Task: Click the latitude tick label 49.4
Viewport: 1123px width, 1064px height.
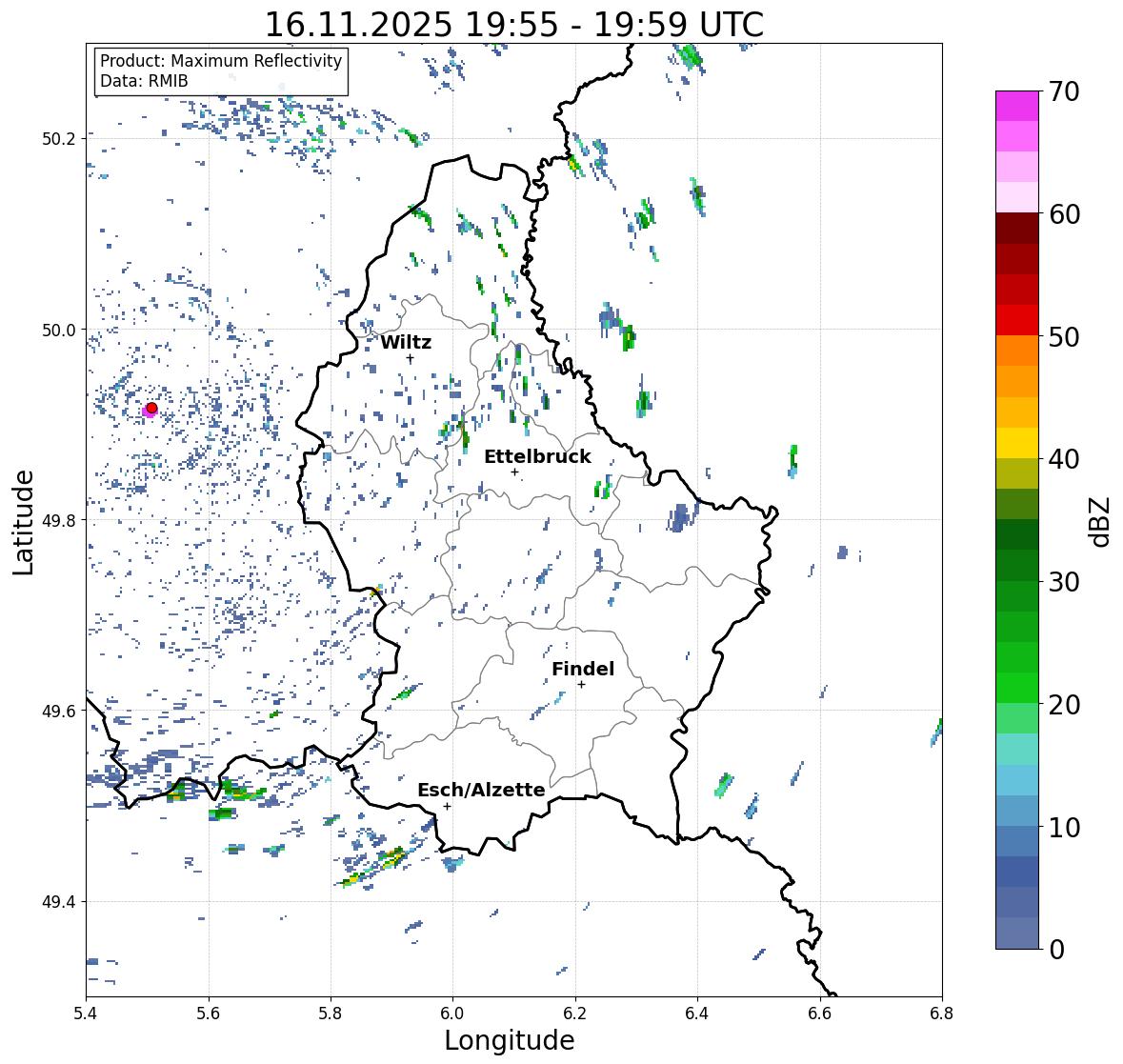Action: [59, 901]
